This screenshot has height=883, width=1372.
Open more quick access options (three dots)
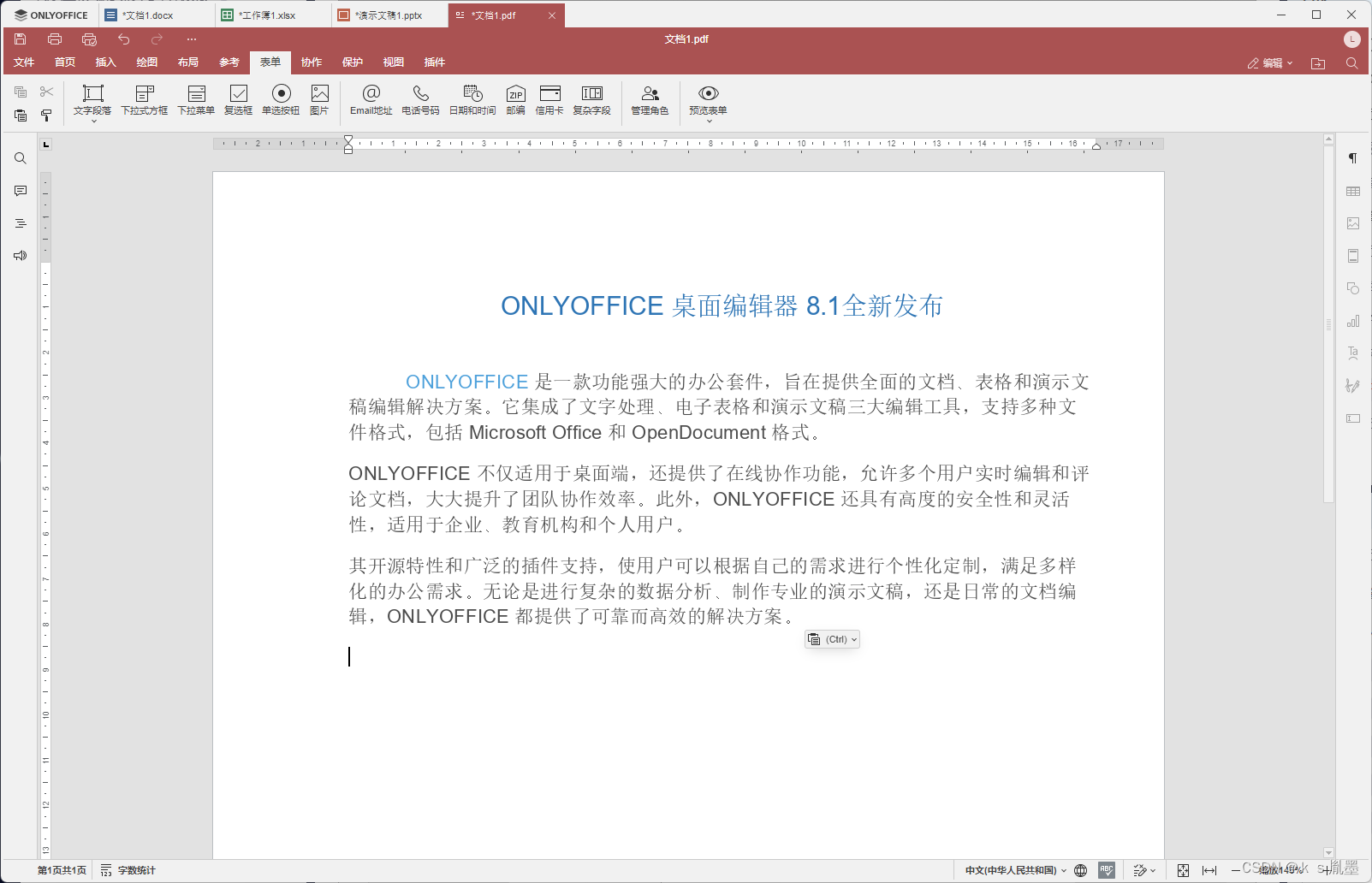pos(192,39)
